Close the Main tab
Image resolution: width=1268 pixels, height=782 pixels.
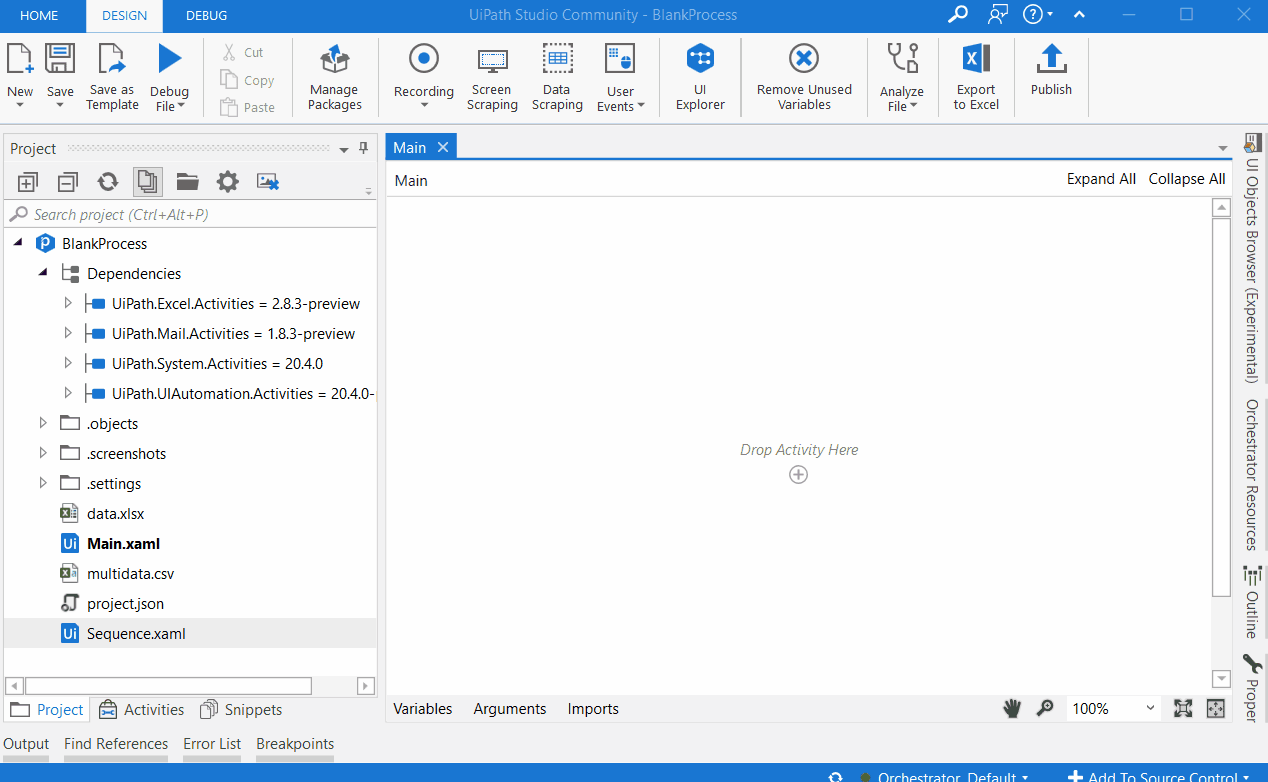coord(442,147)
